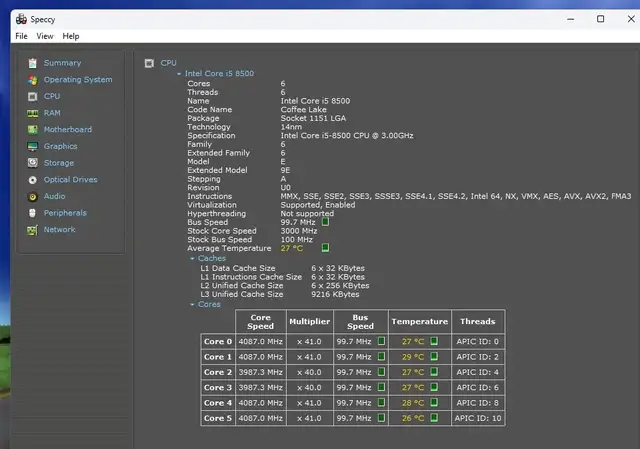Click Core 0 temperature tray icon
This screenshot has height=449, width=640.
click(434, 341)
